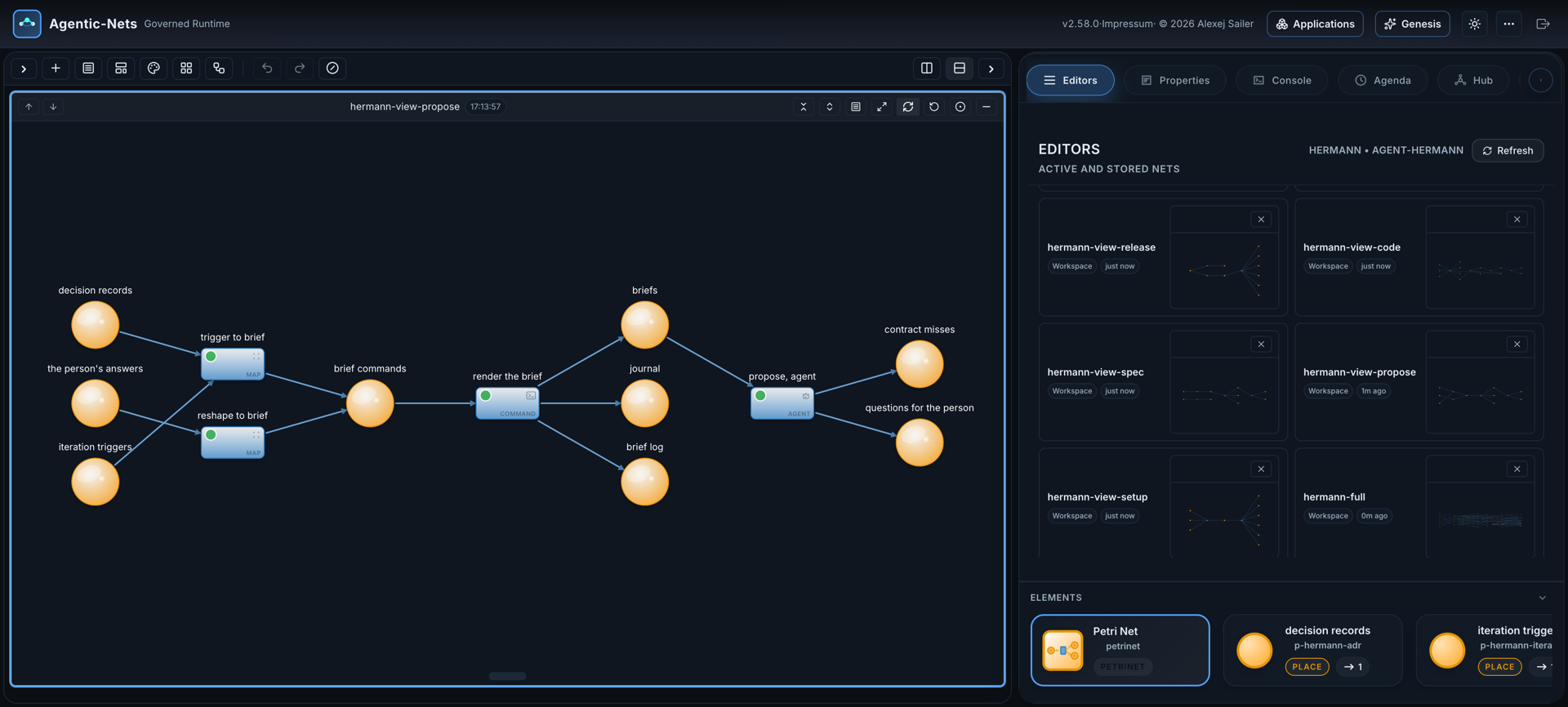Screen dimensions: 1568x707
Task: Switch to the Agenda tab
Action: coord(1383,80)
